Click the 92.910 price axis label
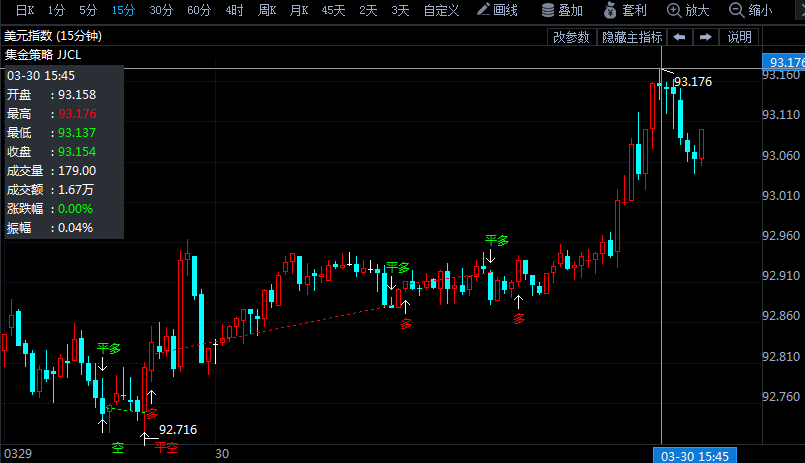 [781, 276]
